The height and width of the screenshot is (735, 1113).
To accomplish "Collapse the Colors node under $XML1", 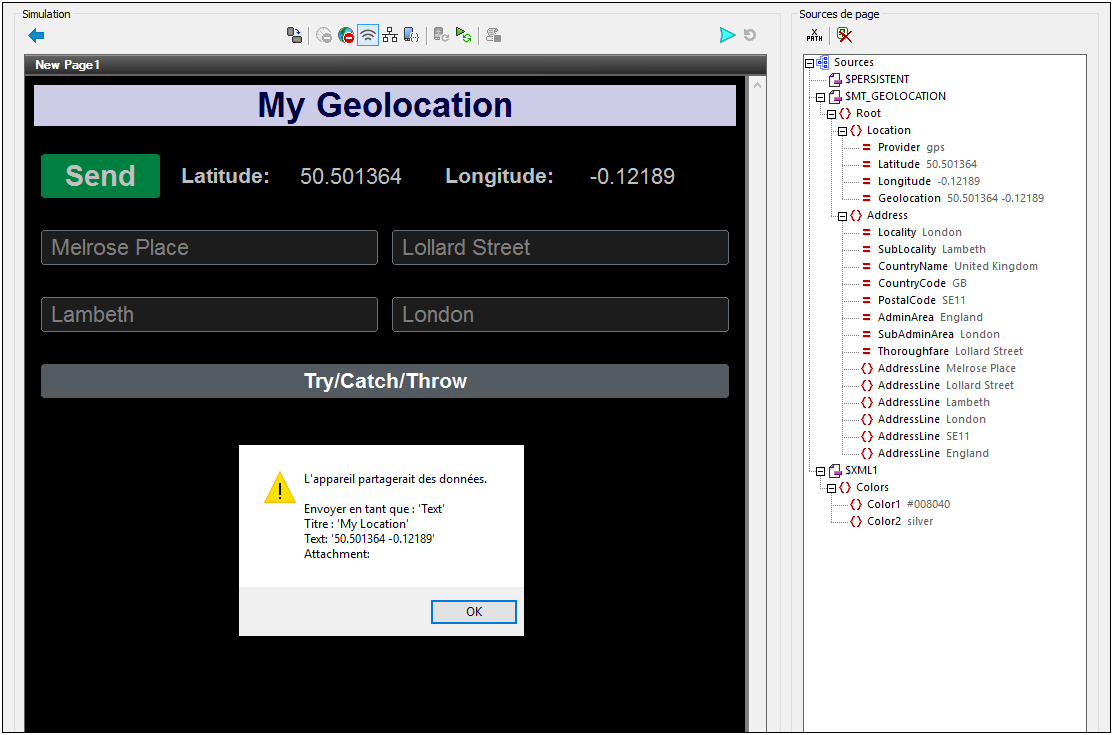I will click(x=831, y=488).
